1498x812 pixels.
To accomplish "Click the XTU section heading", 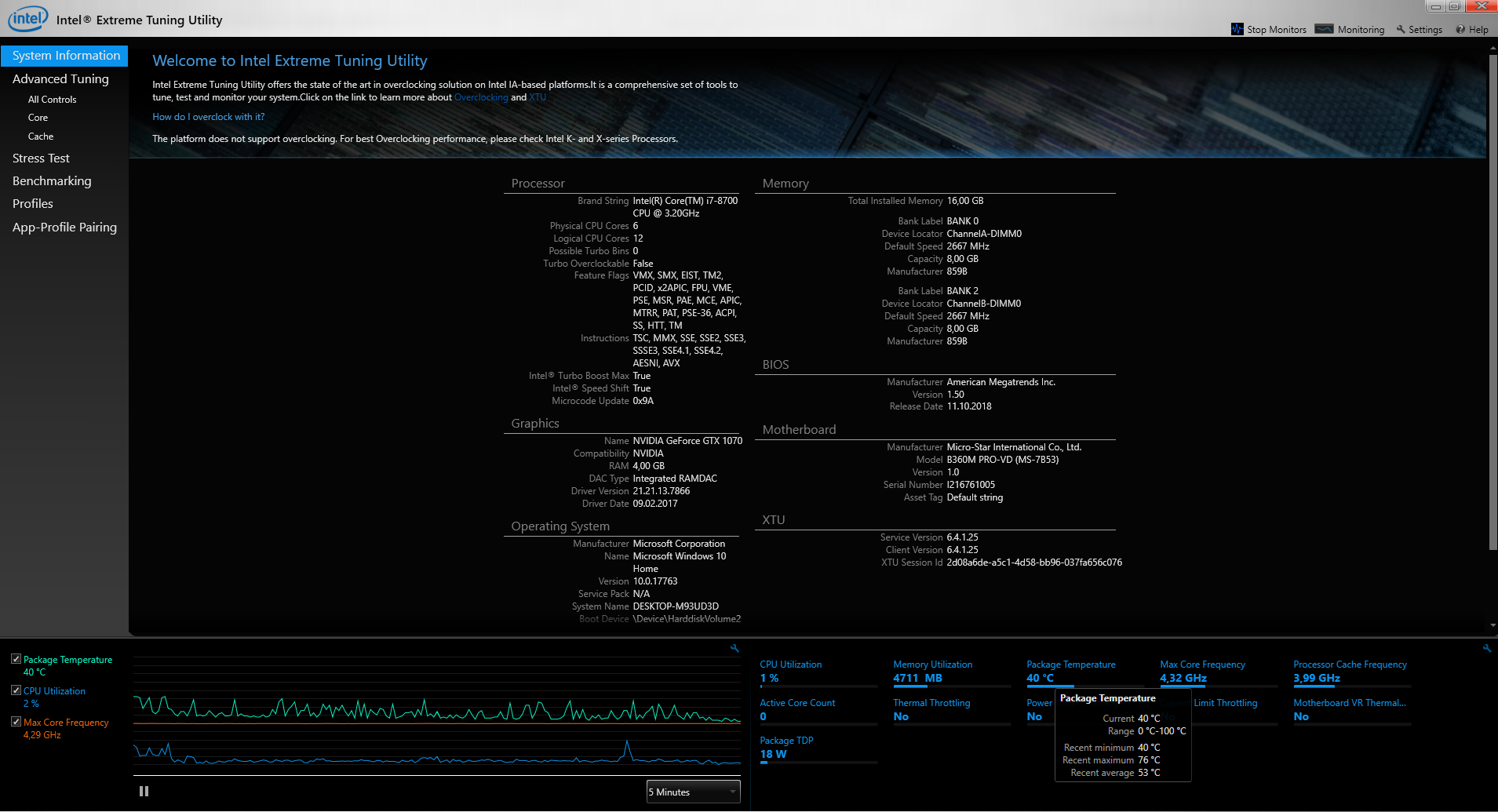I will click(x=773, y=520).
